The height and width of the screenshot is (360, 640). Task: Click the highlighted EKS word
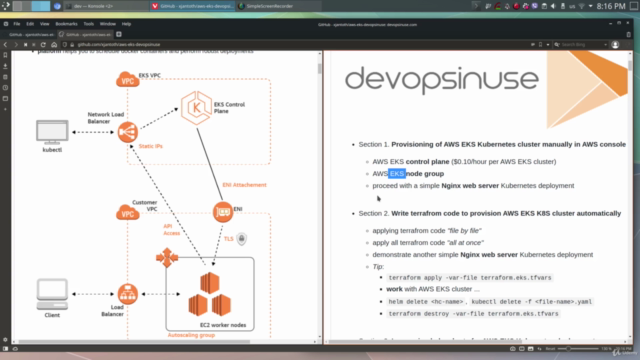point(397,173)
